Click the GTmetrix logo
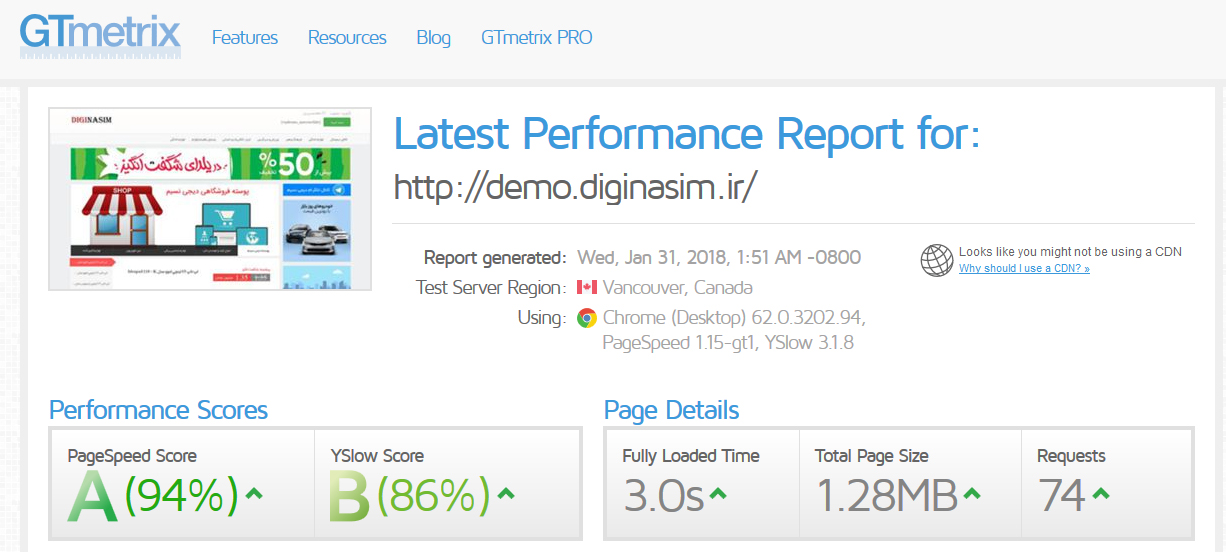Image resolution: width=1226 pixels, height=552 pixels. tap(100, 34)
